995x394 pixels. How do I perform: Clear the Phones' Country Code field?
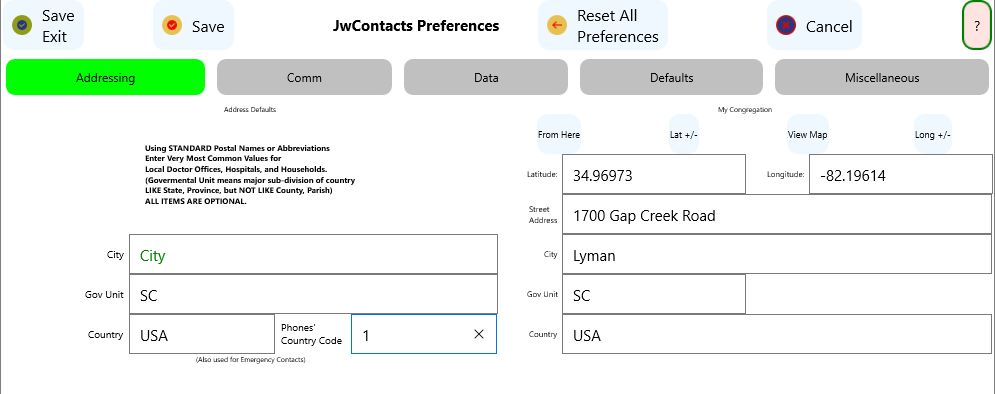[x=478, y=334]
